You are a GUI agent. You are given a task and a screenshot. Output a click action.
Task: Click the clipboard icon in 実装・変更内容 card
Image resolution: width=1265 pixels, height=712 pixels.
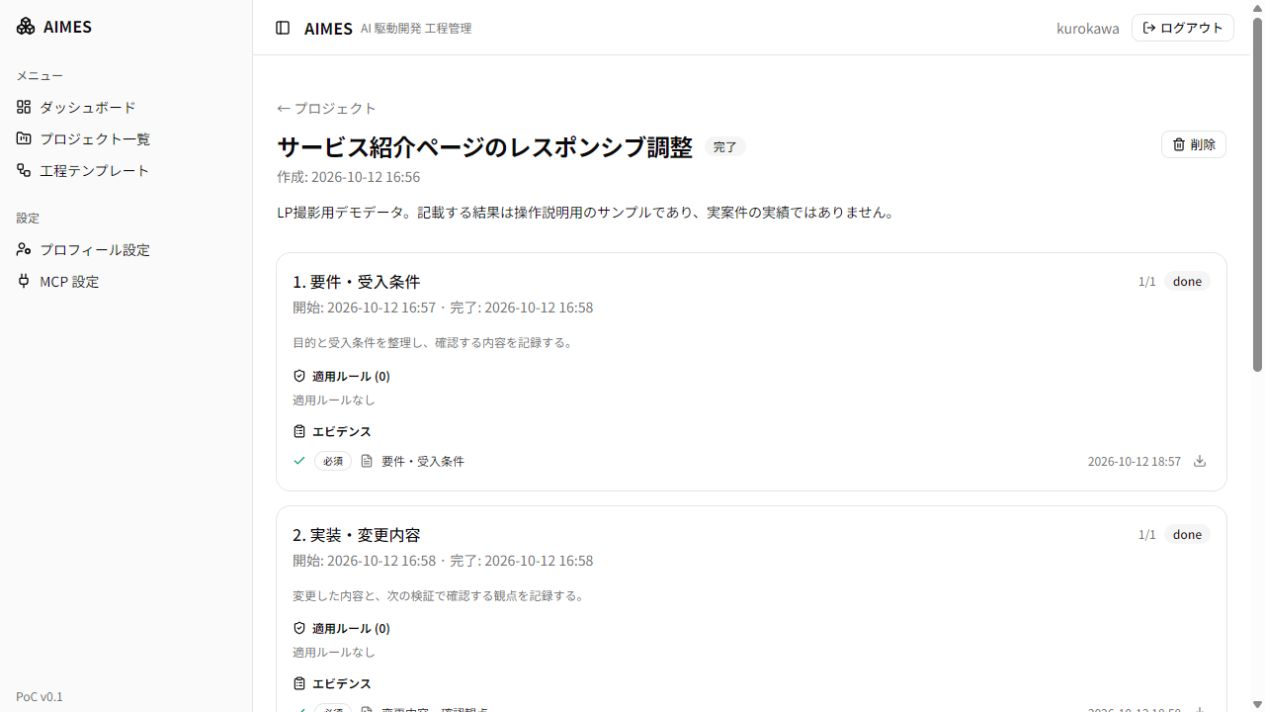(299, 684)
